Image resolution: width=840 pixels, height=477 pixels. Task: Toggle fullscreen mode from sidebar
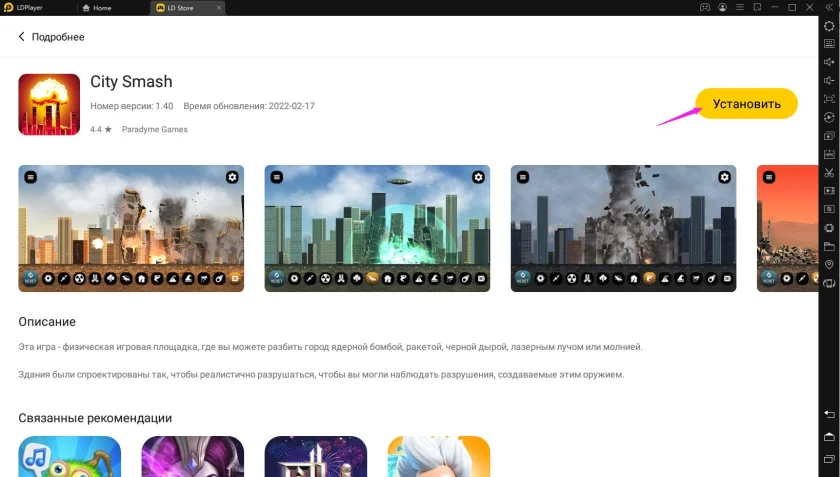click(829, 99)
